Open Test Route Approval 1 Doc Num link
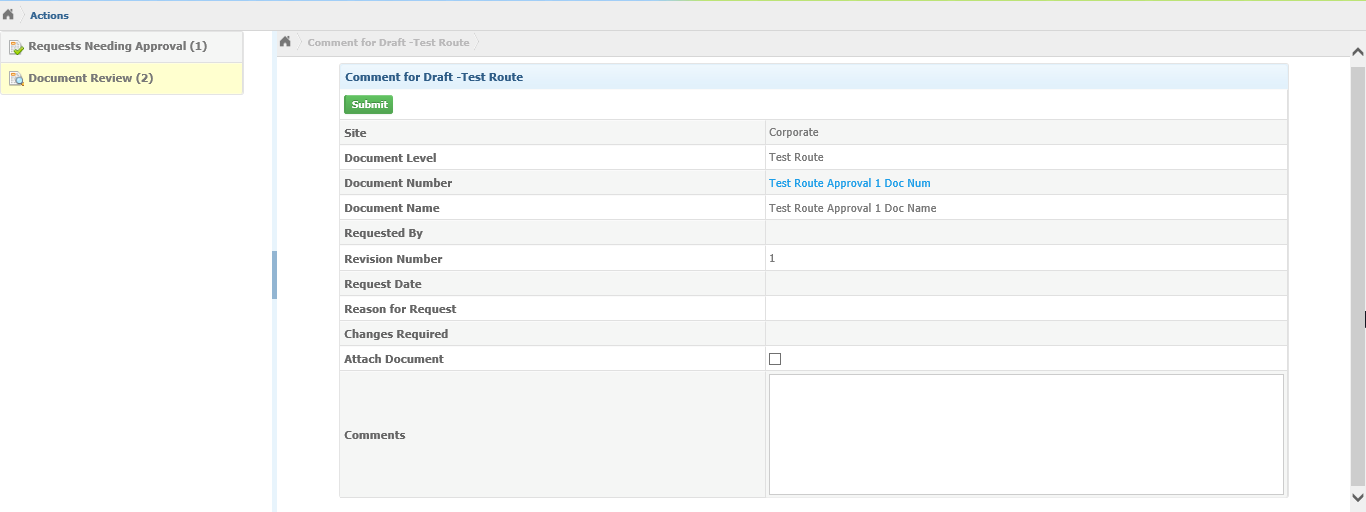The width and height of the screenshot is (1366, 512). (849, 183)
